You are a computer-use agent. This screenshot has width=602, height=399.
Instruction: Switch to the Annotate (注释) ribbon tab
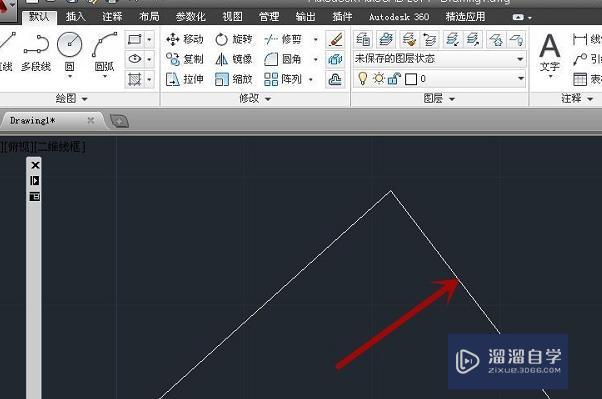(112, 17)
